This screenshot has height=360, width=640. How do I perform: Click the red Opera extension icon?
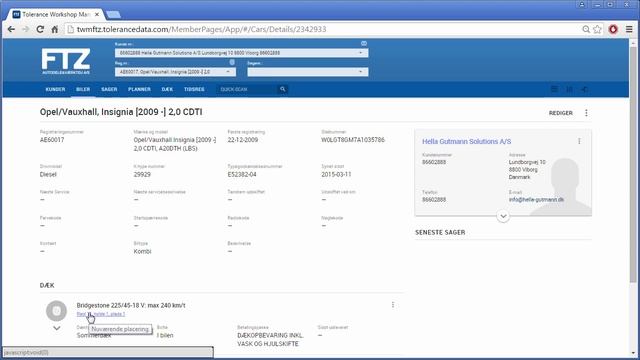click(x=613, y=29)
